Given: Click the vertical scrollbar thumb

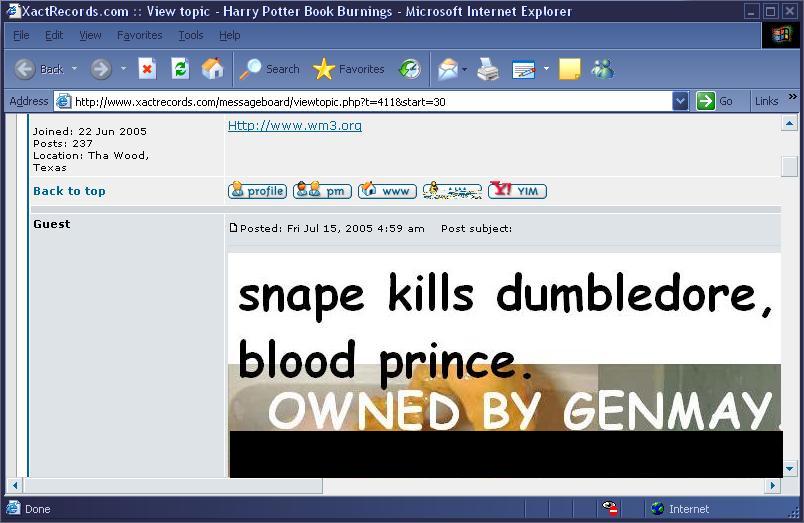Looking at the screenshot, I should (789, 167).
